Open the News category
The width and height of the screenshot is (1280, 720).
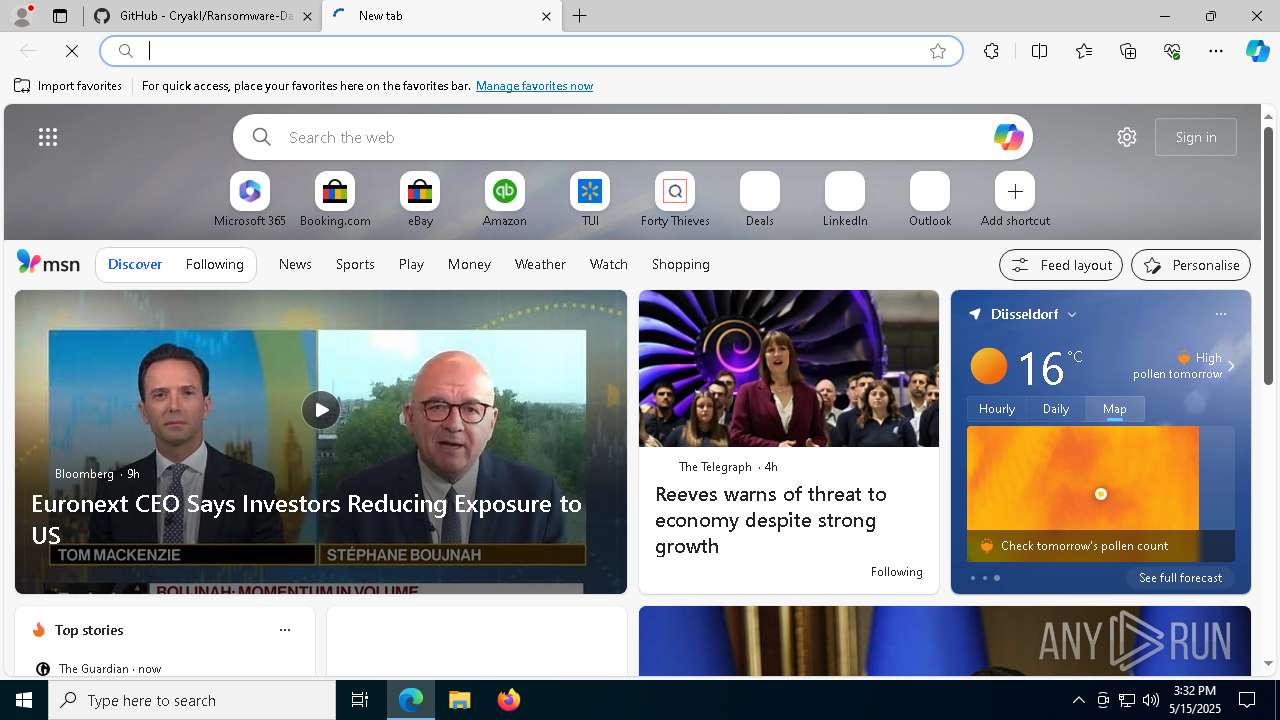(x=295, y=264)
